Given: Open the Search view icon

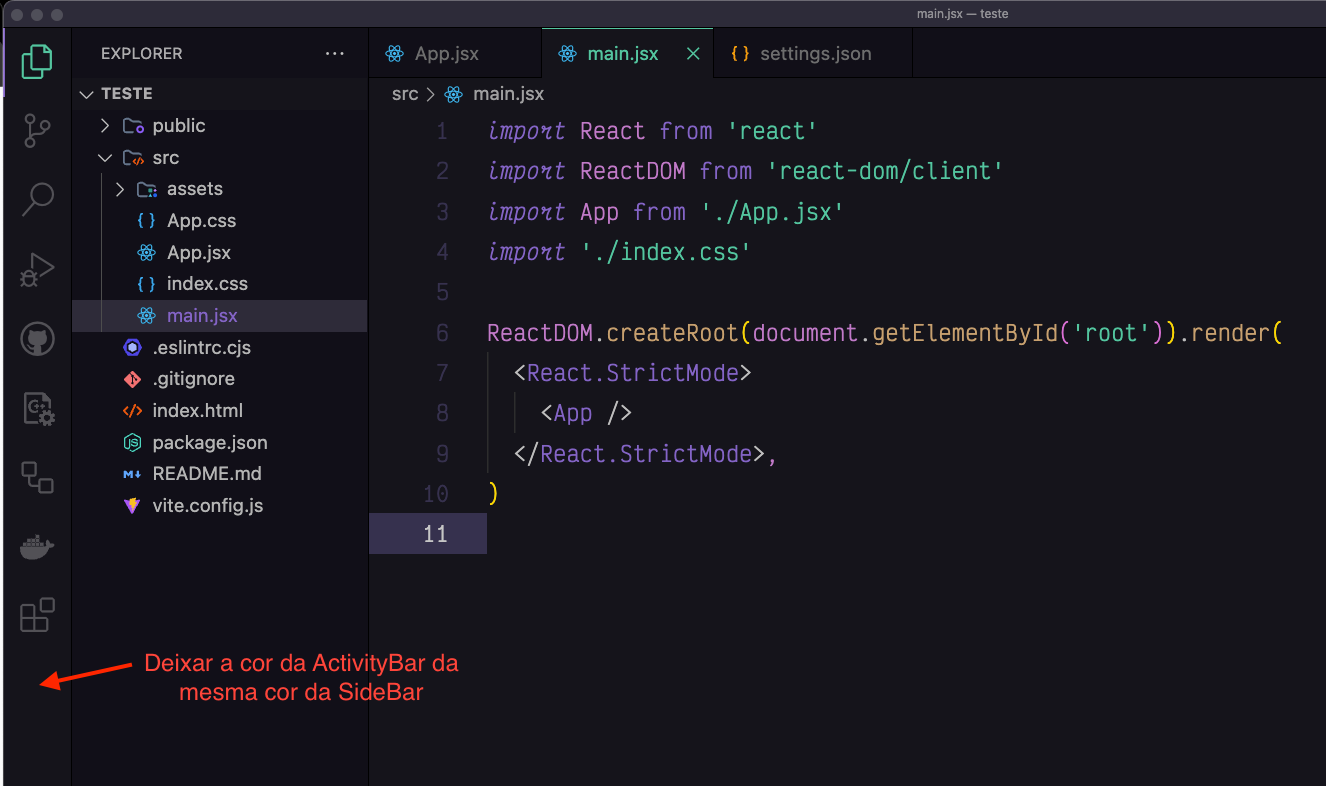Looking at the screenshot, I should (x=37, y=199).
